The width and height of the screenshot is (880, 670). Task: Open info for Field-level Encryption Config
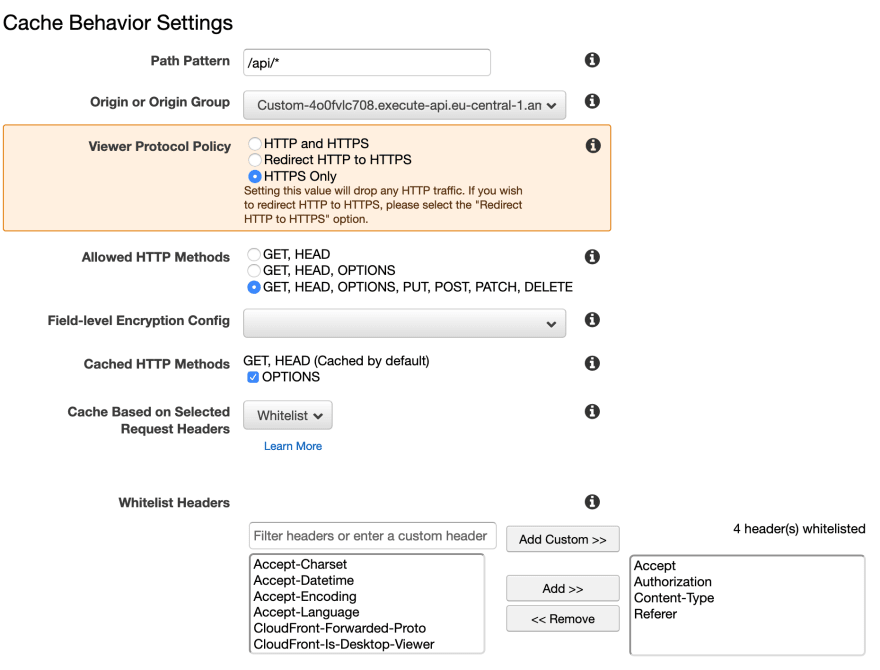[592, 320]
